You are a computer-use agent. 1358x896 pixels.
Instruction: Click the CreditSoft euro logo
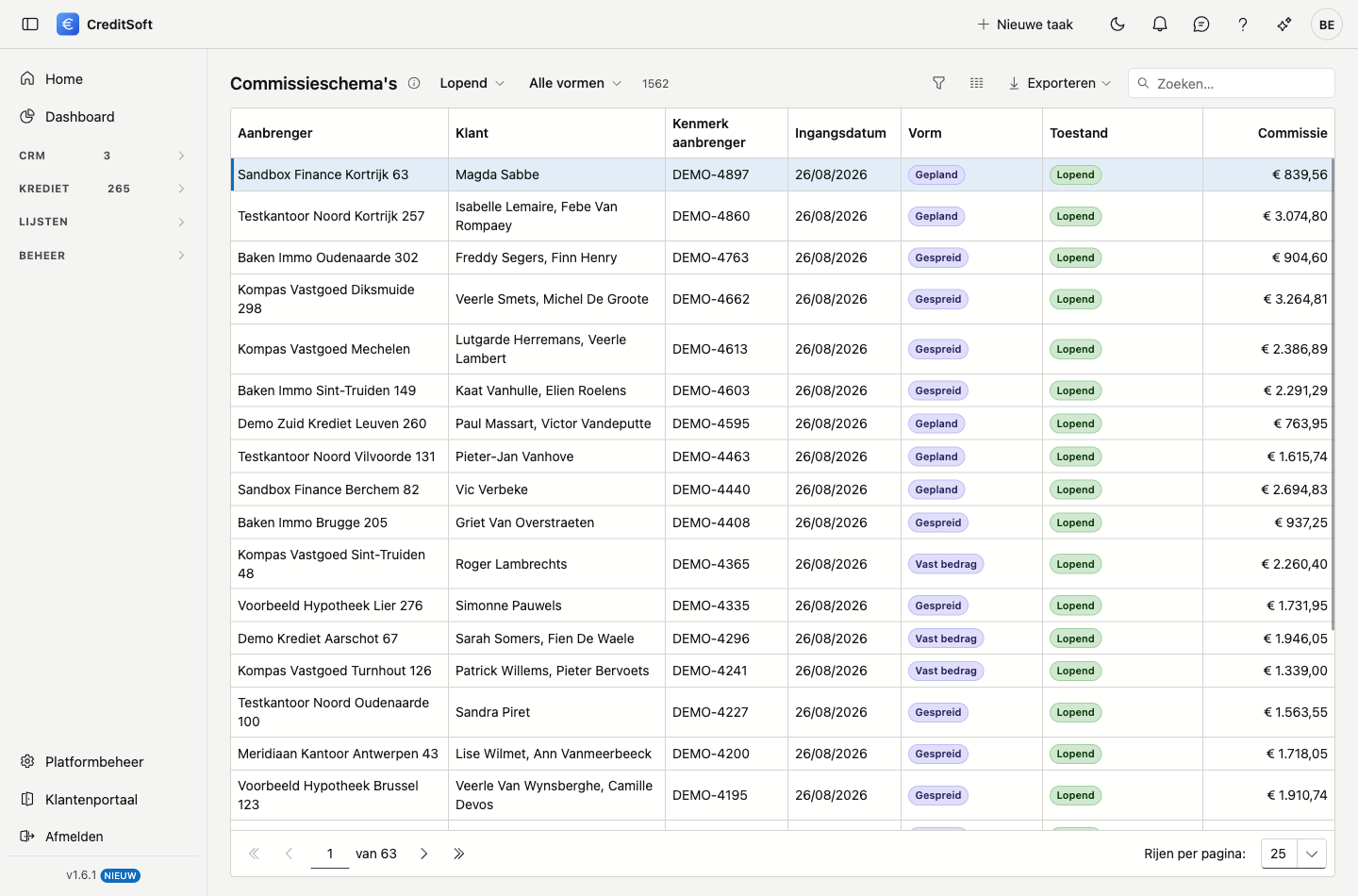click(68, 25)
